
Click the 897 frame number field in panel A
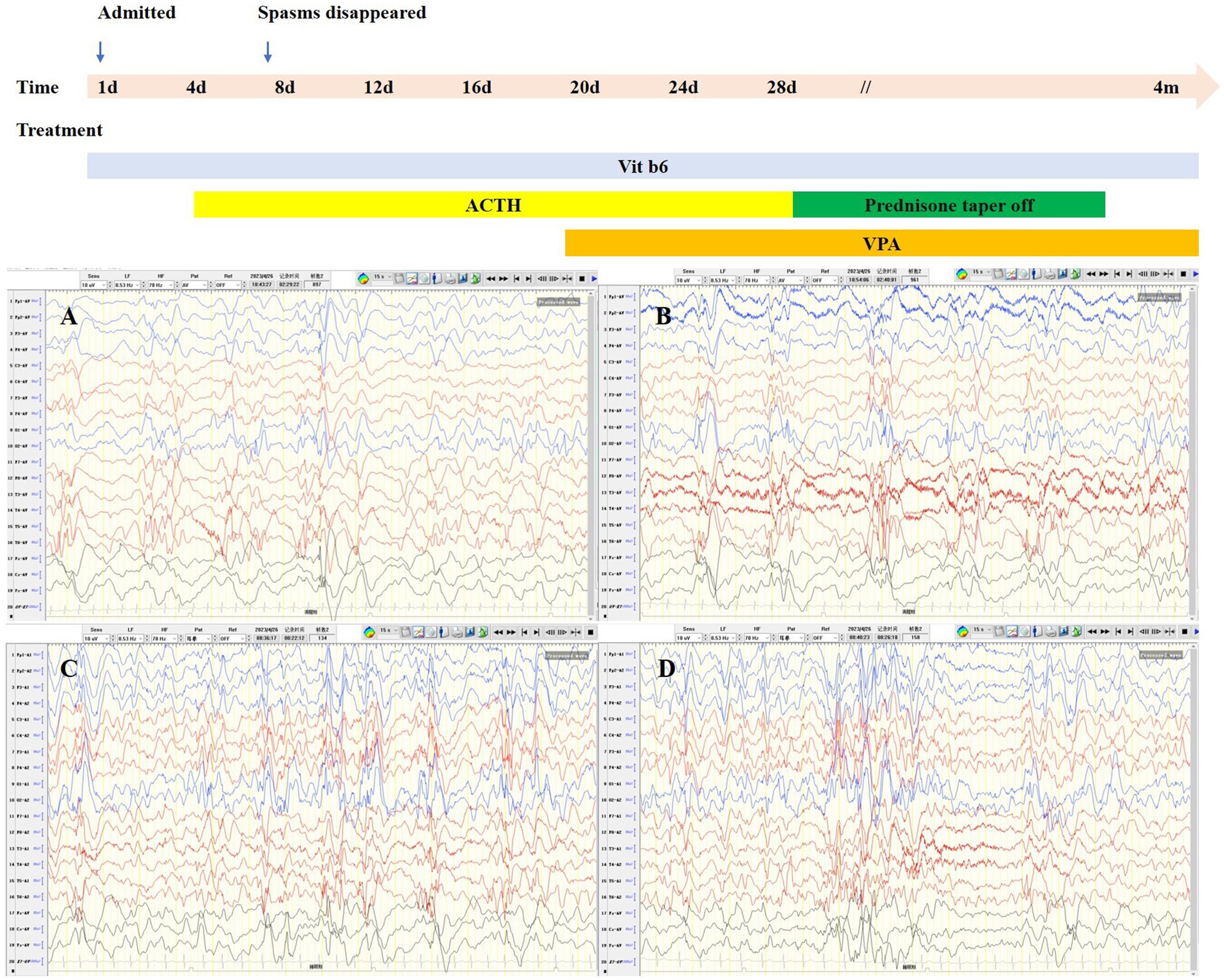pyautogui.click(x=317, y=284)
